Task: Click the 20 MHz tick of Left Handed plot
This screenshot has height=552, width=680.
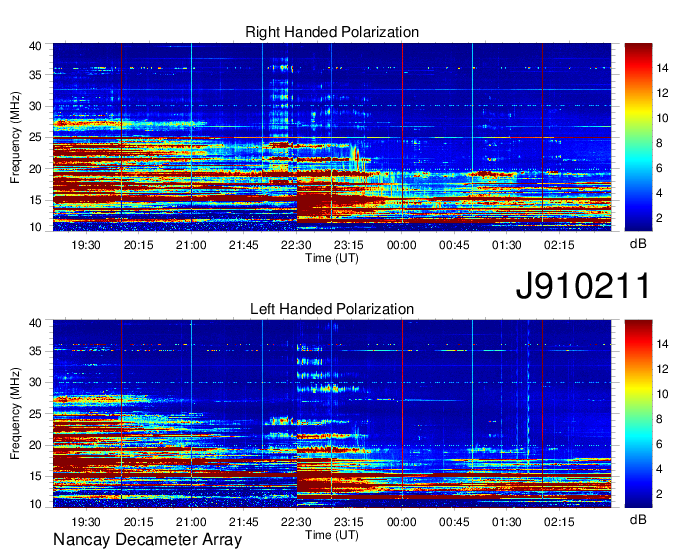Action: click(x=35, y=445)
